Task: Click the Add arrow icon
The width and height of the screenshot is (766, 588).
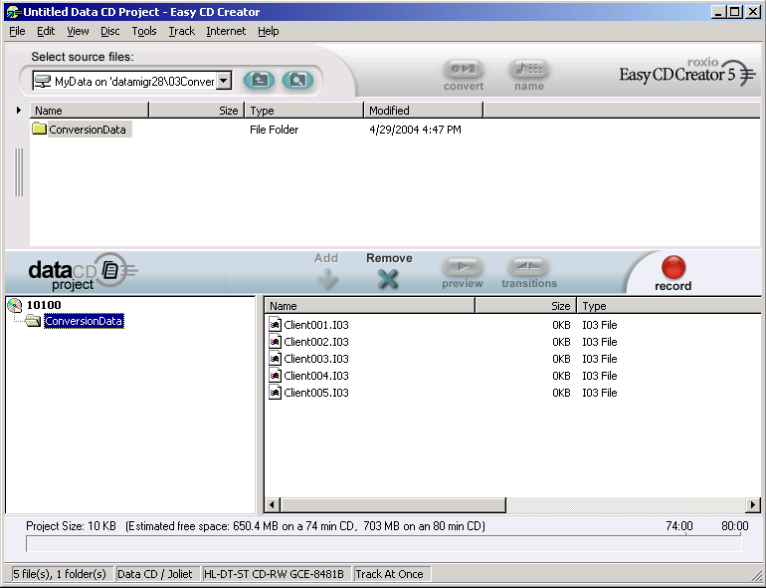Action: [x=327, y=280]
